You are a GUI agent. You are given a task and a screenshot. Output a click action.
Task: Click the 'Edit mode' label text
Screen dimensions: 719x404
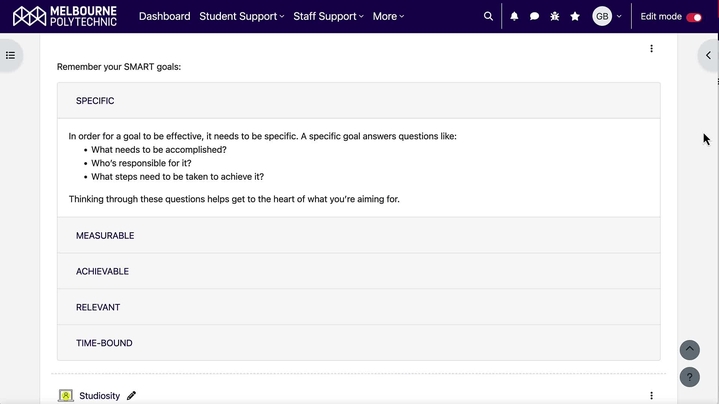tap(661, 17)
